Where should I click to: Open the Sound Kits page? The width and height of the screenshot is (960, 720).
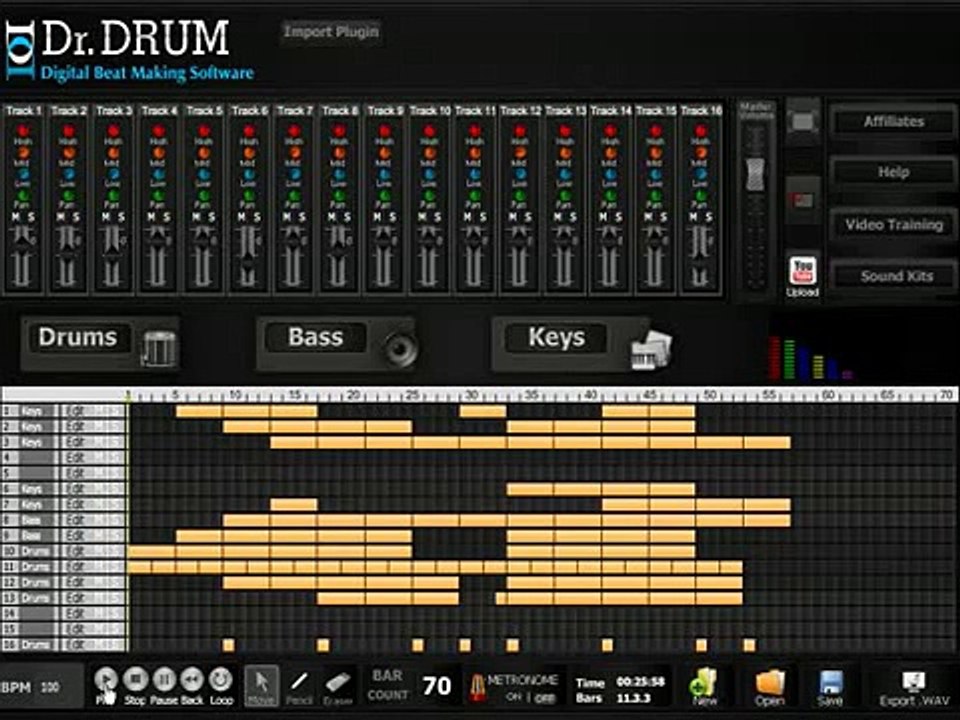896,276
